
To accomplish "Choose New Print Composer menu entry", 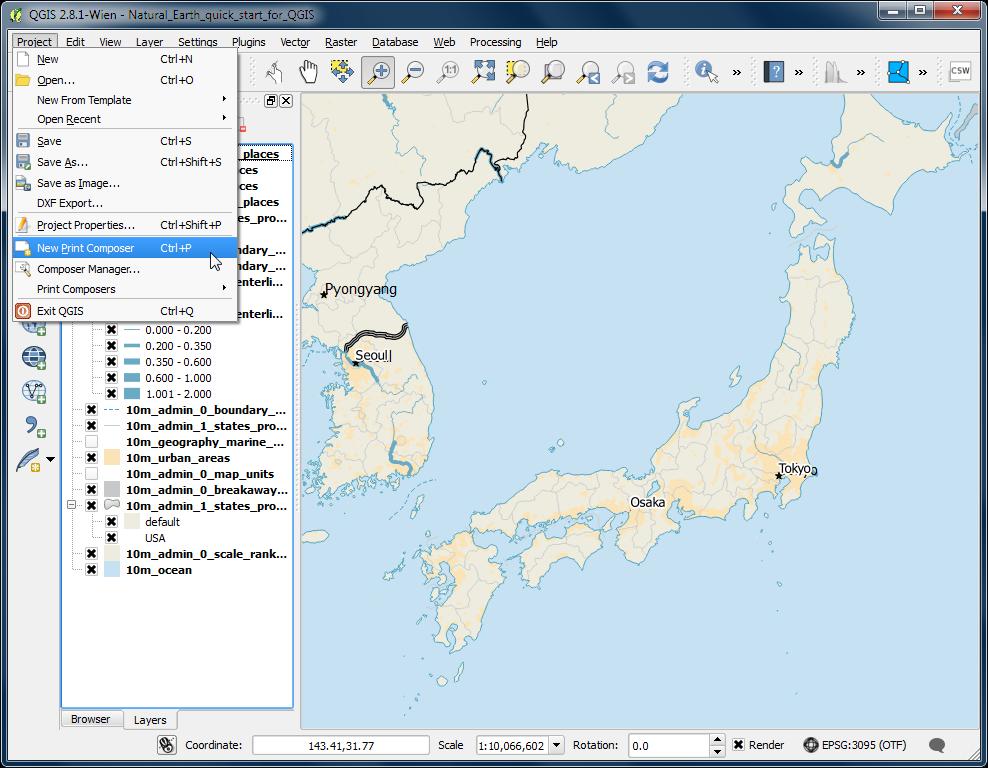I will pyautogui.click(x=125, y=248).
